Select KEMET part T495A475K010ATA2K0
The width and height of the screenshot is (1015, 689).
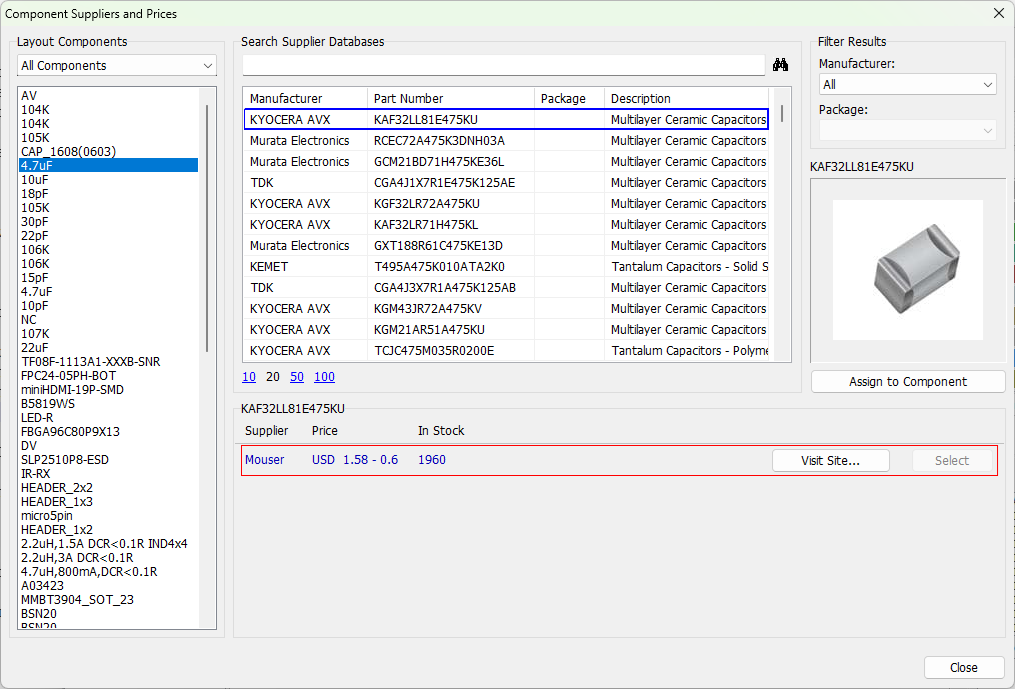[506, 267]
